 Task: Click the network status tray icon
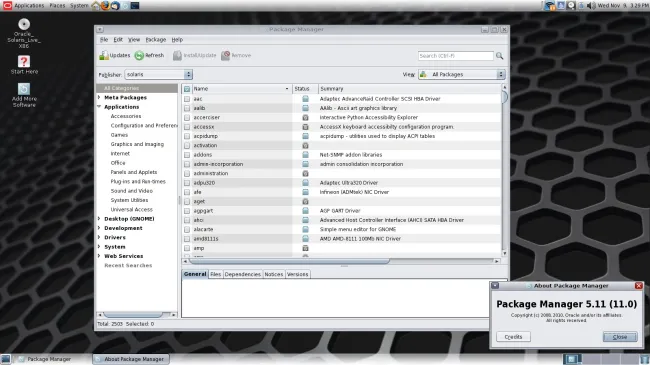point(550,5)
